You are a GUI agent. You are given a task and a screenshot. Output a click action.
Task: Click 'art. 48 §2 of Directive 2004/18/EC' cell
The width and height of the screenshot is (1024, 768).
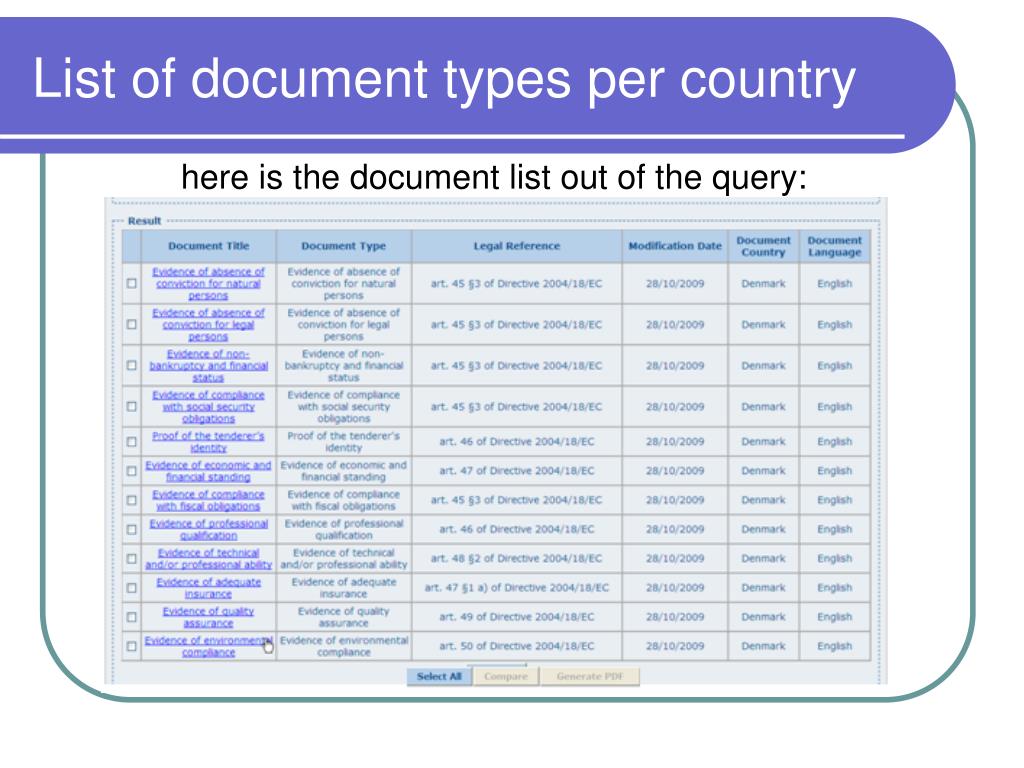point(517,558)
